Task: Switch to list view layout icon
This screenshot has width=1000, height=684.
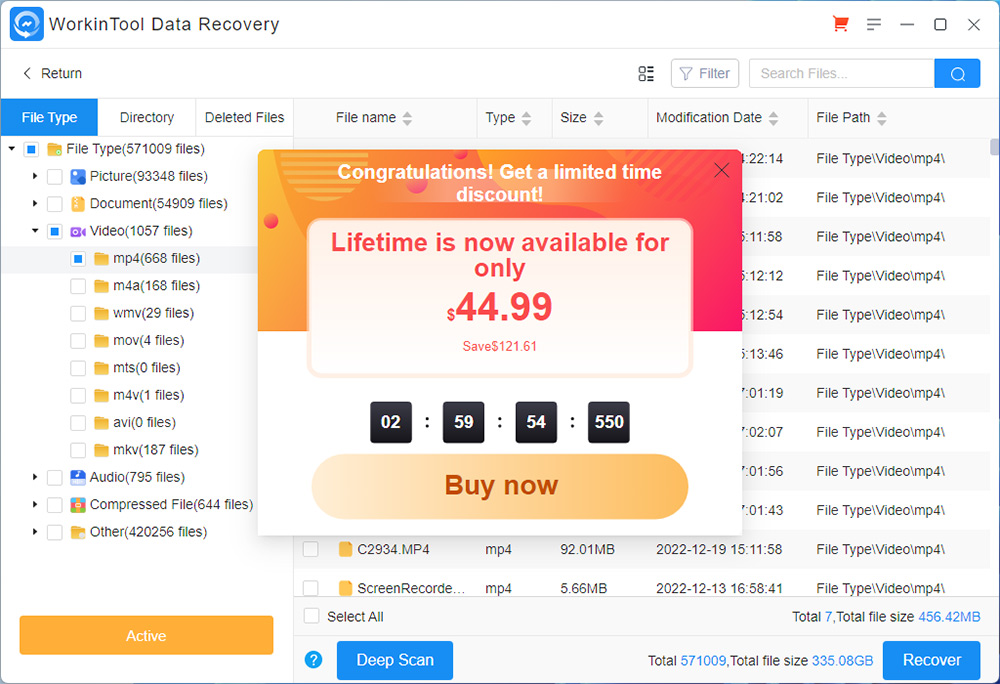Action: tap(646, 73)
